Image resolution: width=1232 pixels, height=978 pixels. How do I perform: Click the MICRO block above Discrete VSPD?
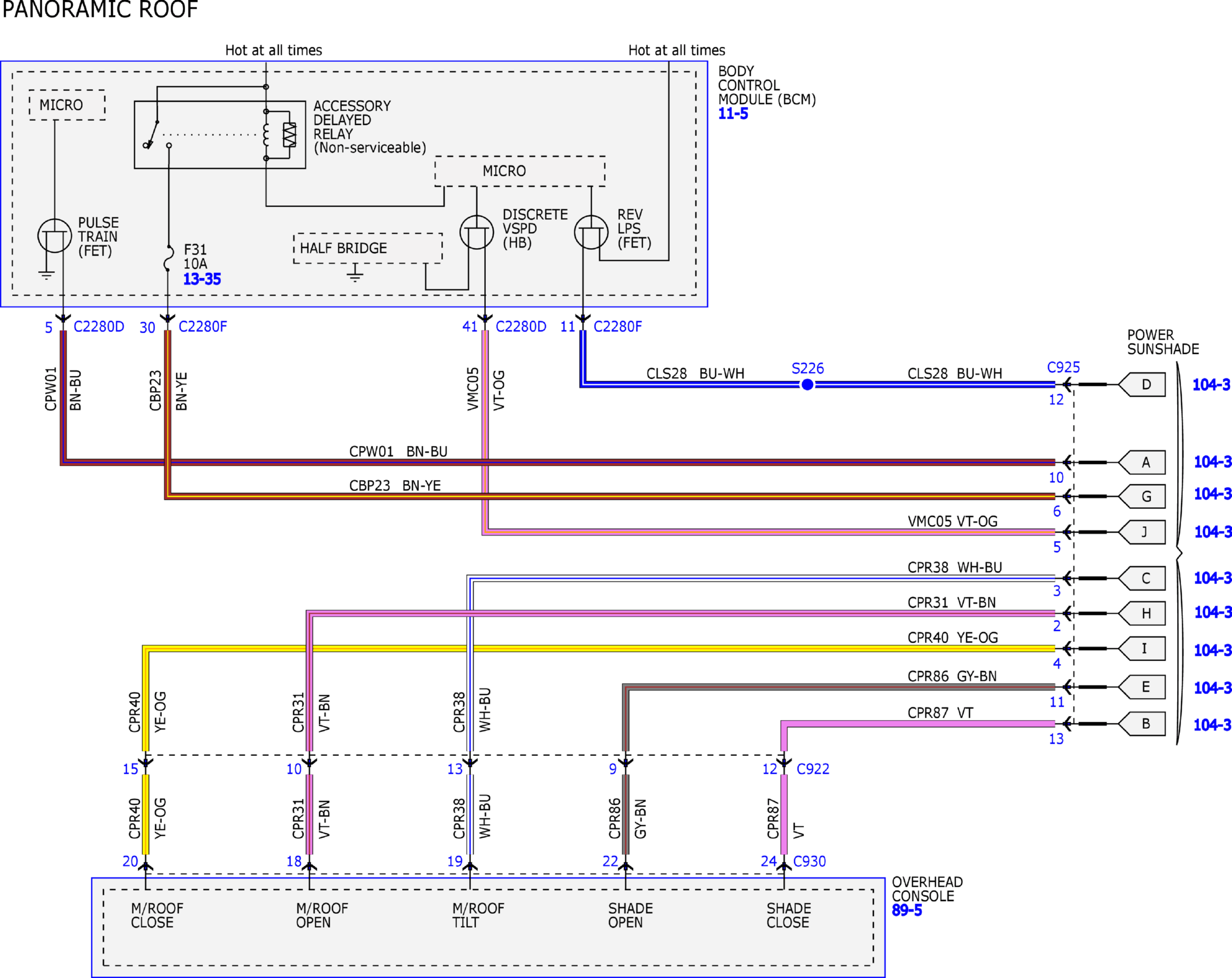tap(520, 171)
